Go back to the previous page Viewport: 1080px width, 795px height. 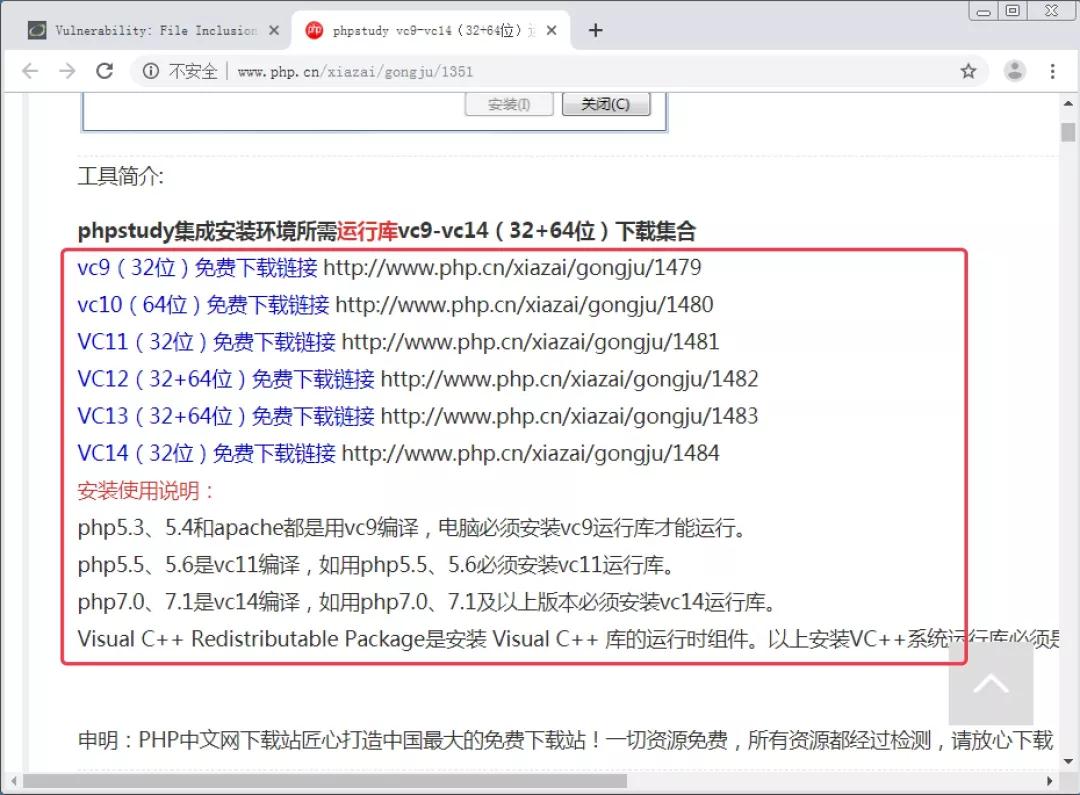pos(30,71)
